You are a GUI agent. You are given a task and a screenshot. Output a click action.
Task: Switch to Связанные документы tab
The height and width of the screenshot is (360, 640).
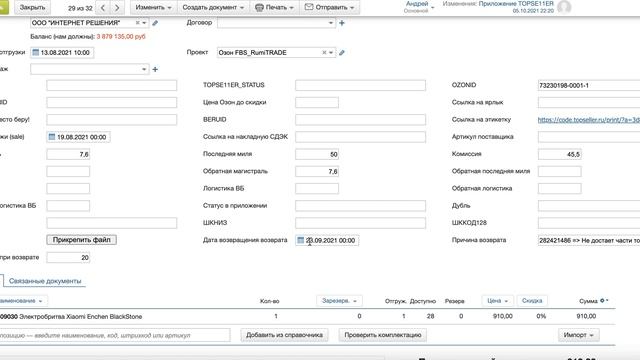point(45,281)
